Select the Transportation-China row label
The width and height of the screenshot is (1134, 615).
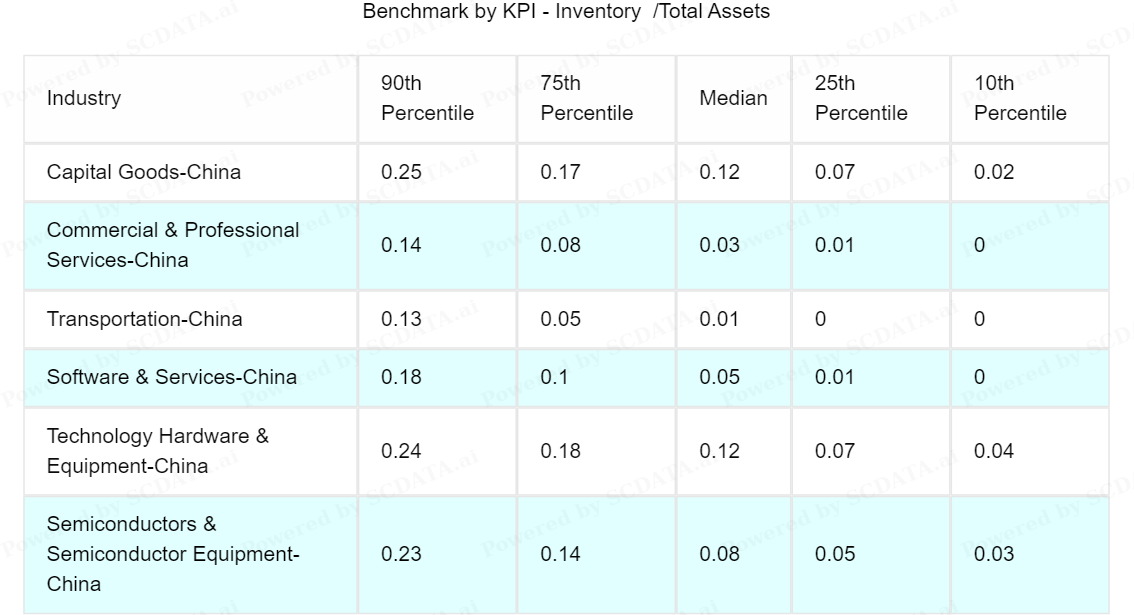click(x=144, y=320)
